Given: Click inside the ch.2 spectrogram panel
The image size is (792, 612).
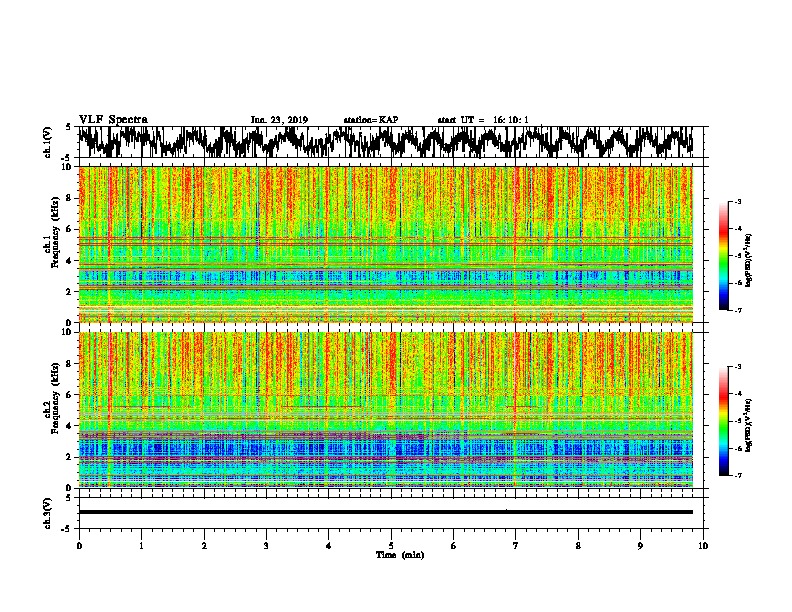Looking at the screenshot, I should pyautogui.click(x=385, y=410).
